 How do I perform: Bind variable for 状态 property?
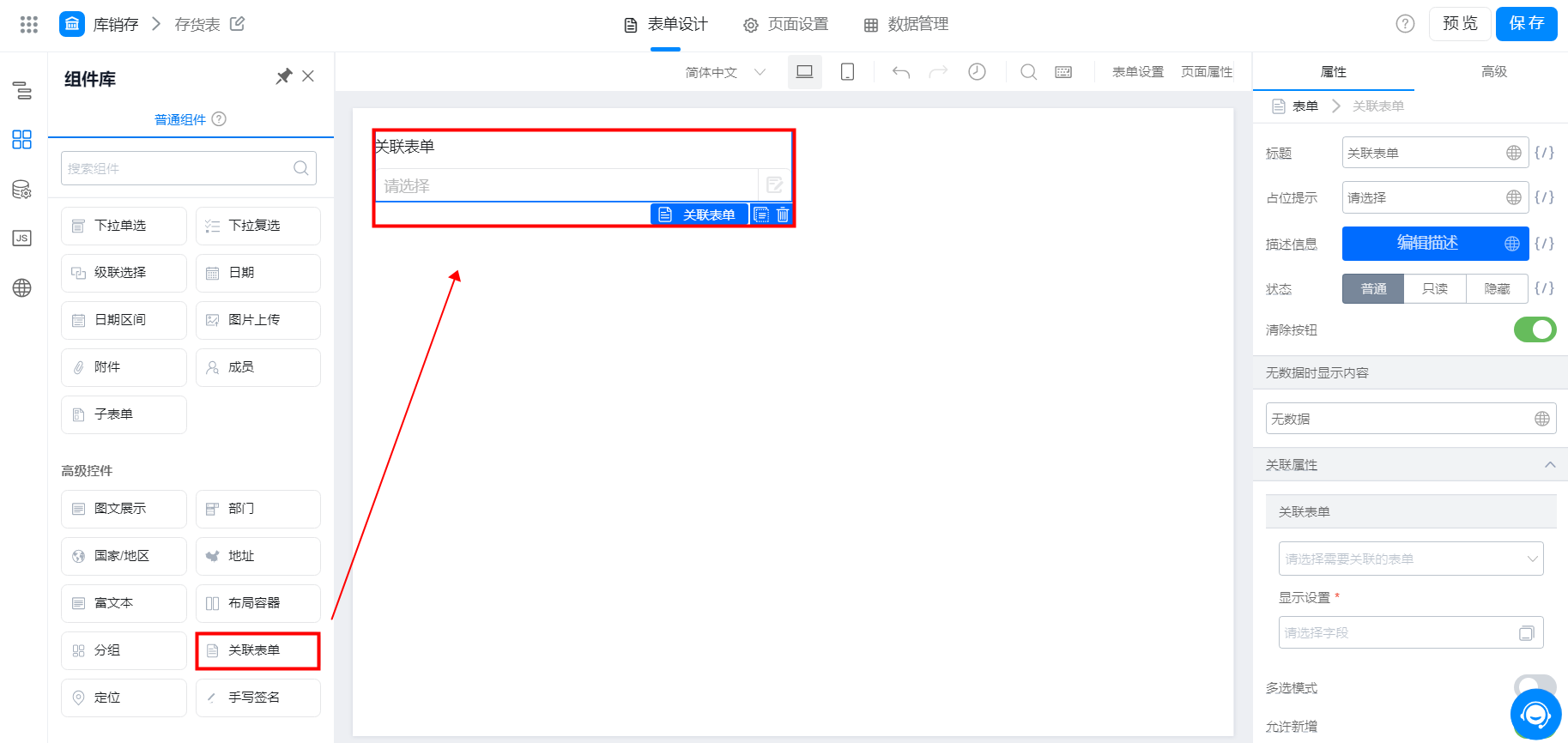(x=1544, y=288)
